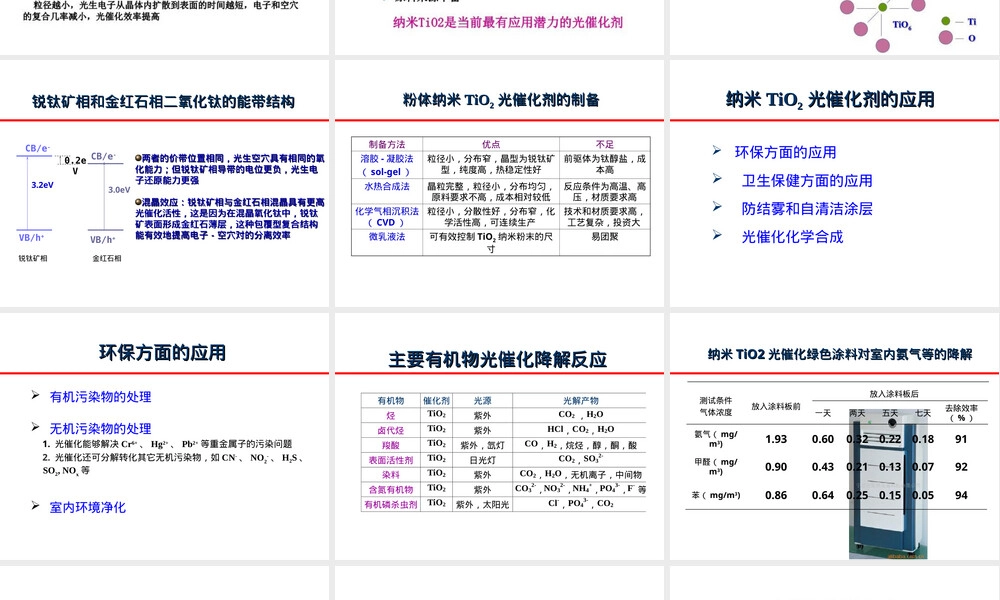This screenshot has width=1000, height=600.
Task: Click the 紫外, 太阳光 light source cell
Action: [482, 504]
